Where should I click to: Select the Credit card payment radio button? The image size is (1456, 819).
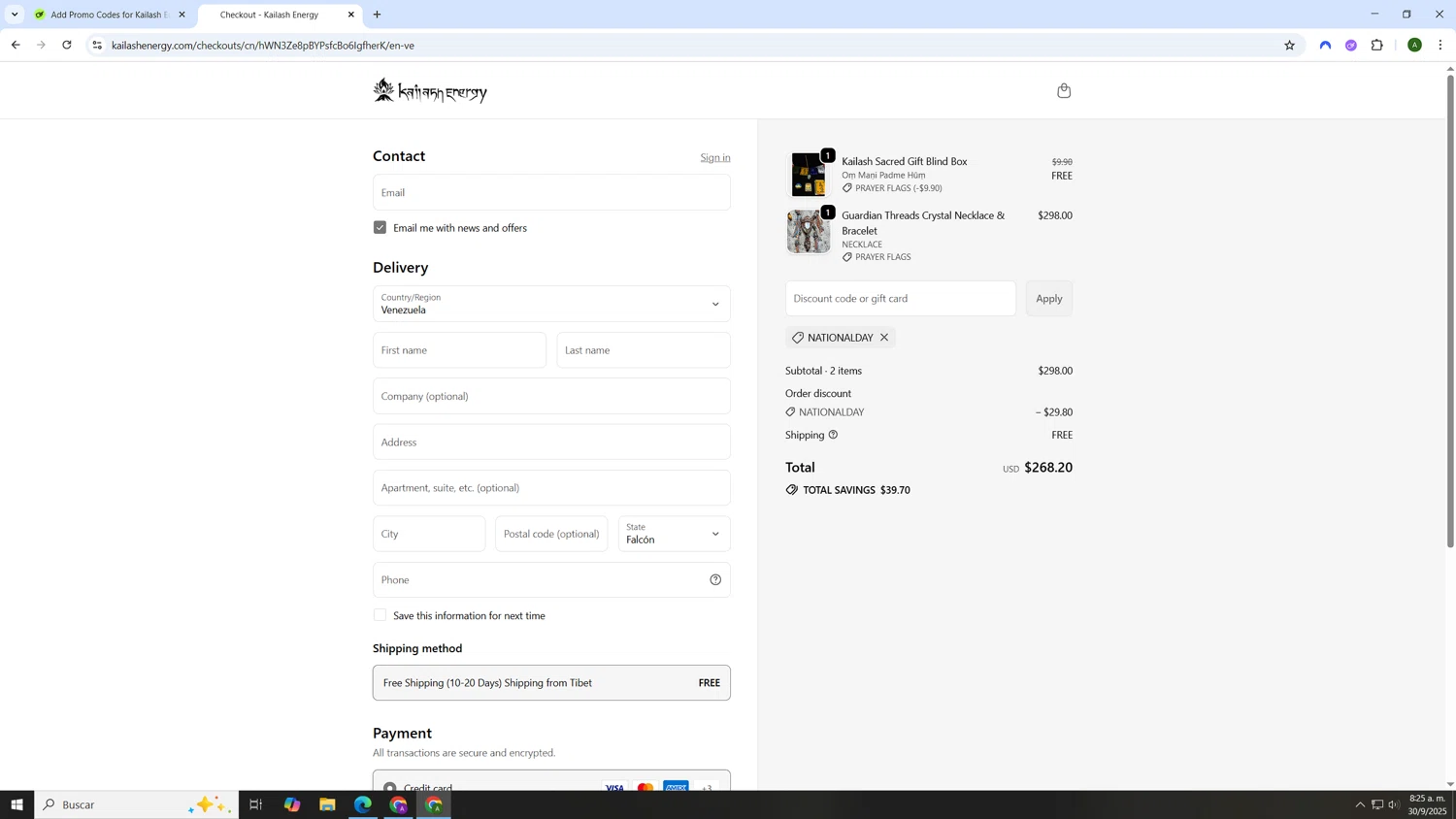389,788
